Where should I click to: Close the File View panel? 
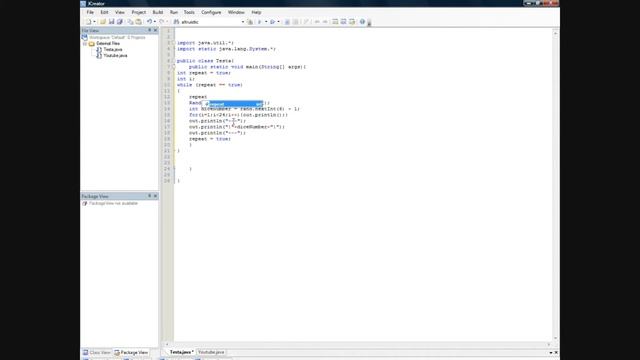click(155, 31)
